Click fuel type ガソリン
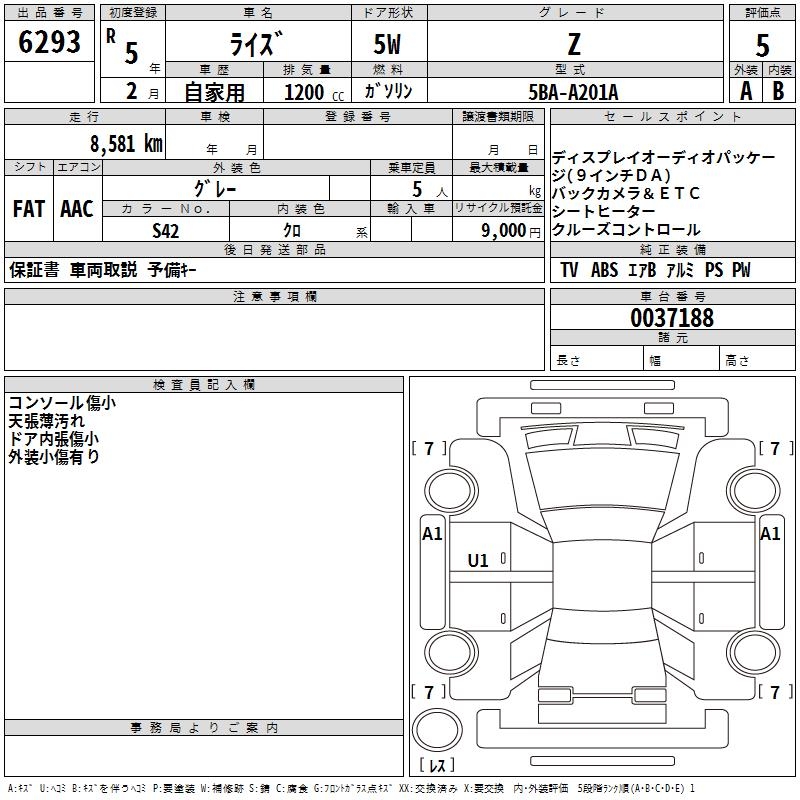 (x=388, y=91)
